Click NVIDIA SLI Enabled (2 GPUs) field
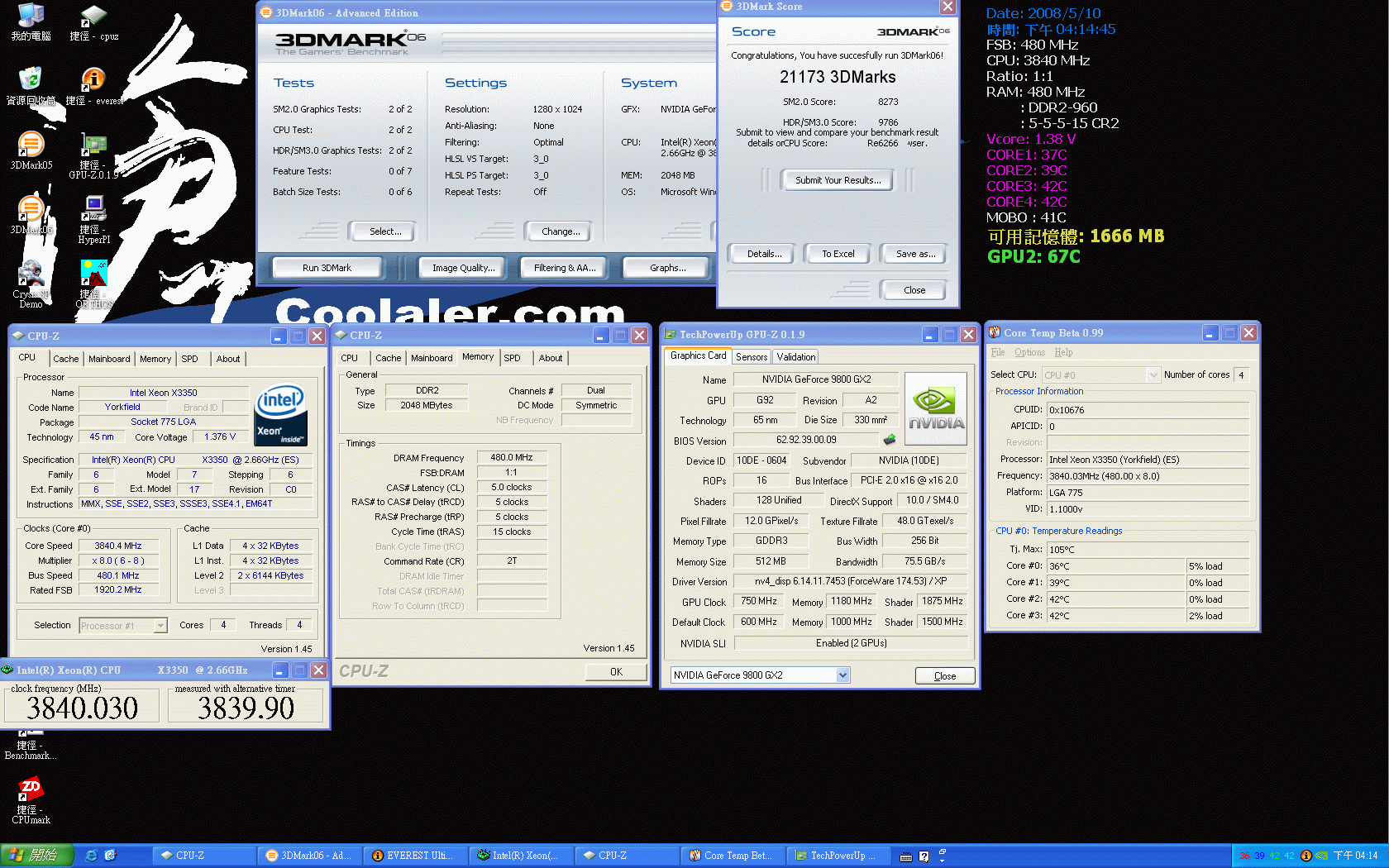 point(850,643)
